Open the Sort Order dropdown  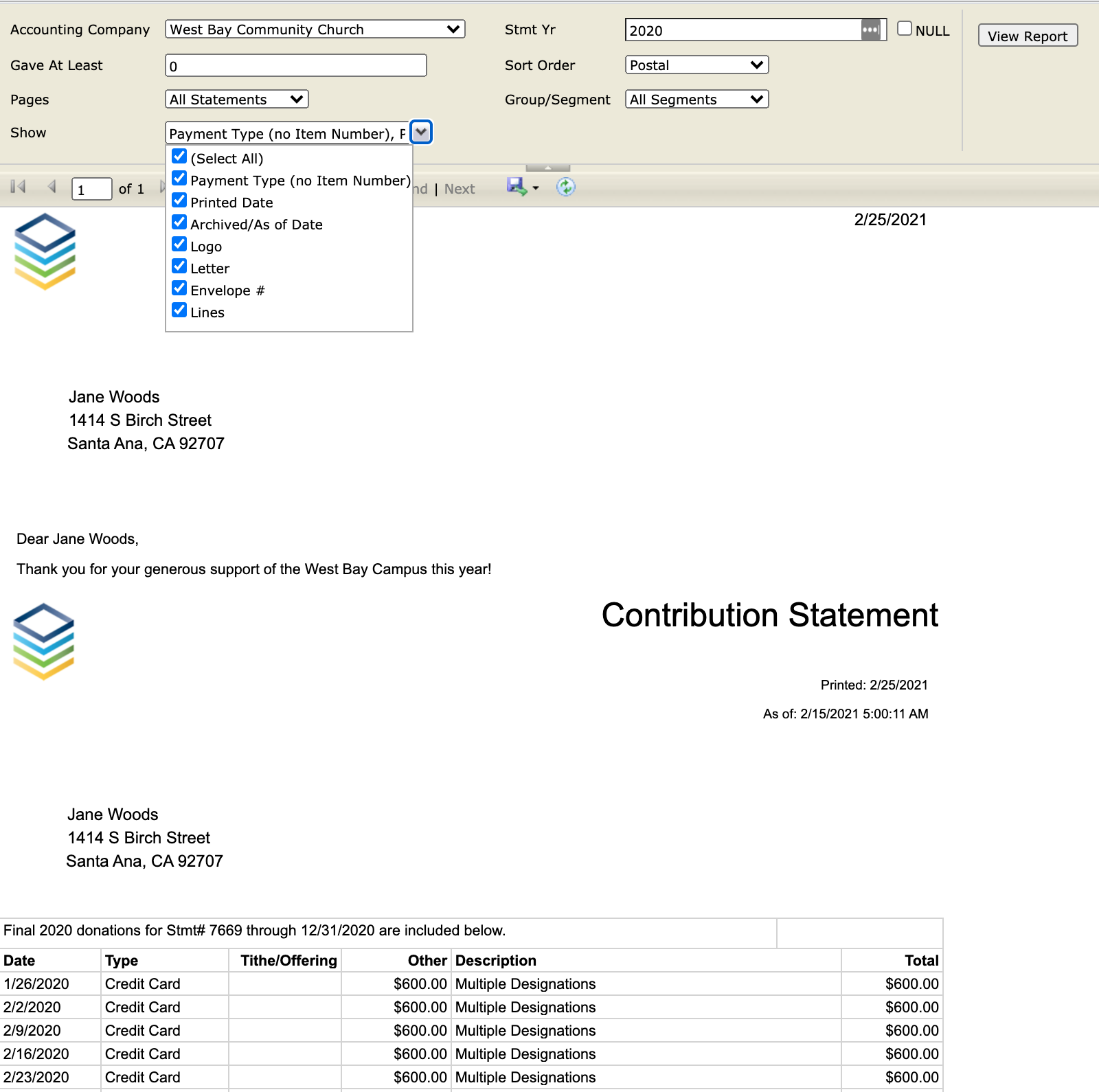696,65
